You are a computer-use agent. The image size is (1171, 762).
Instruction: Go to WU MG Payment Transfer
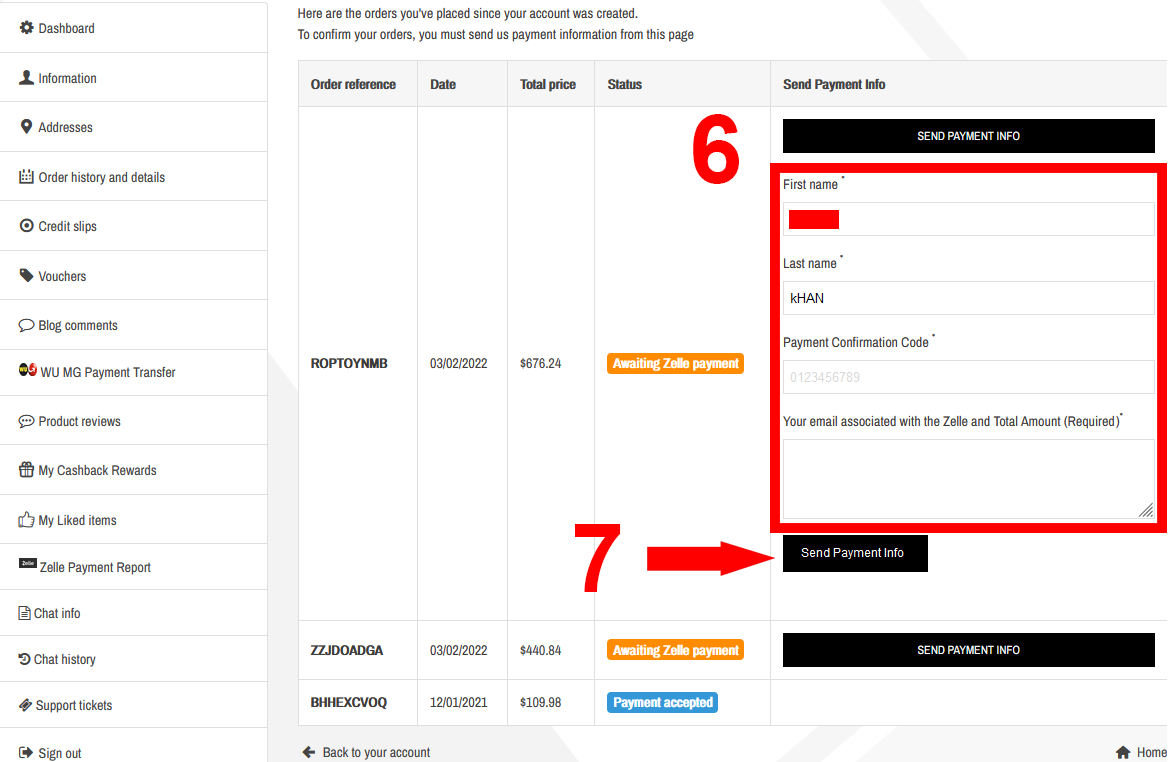pyautogui.click(x=107, y=372)
